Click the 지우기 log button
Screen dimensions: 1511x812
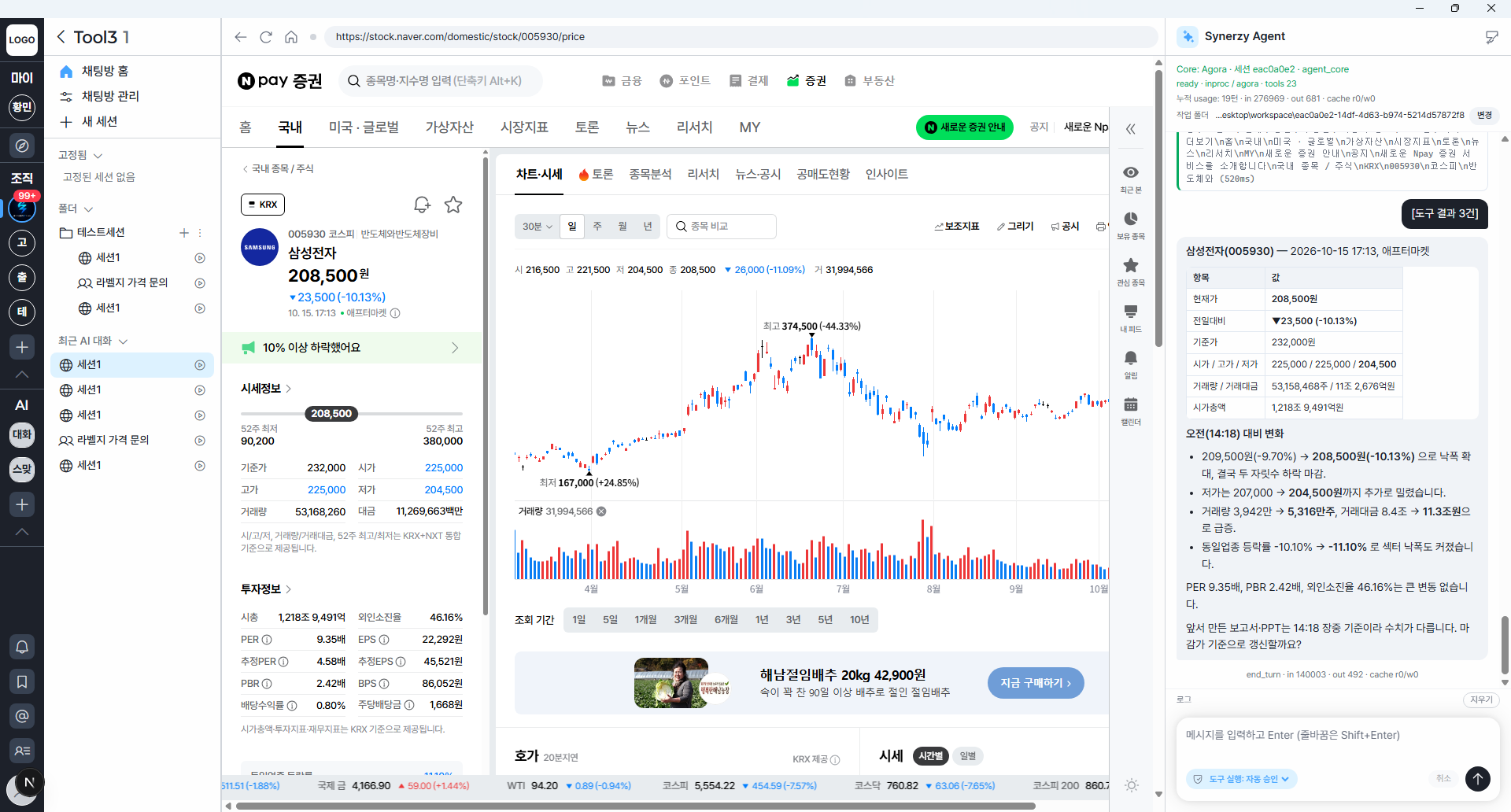[1481, 699]
